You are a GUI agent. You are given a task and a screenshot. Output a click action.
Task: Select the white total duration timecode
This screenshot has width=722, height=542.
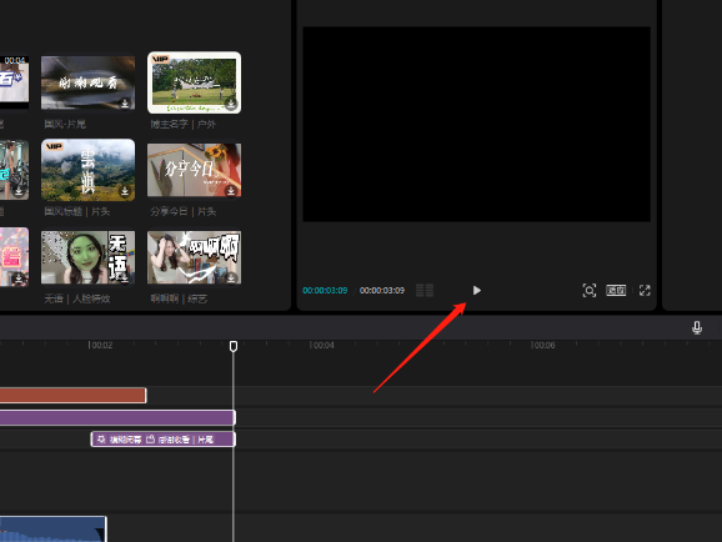coord(382,291)
